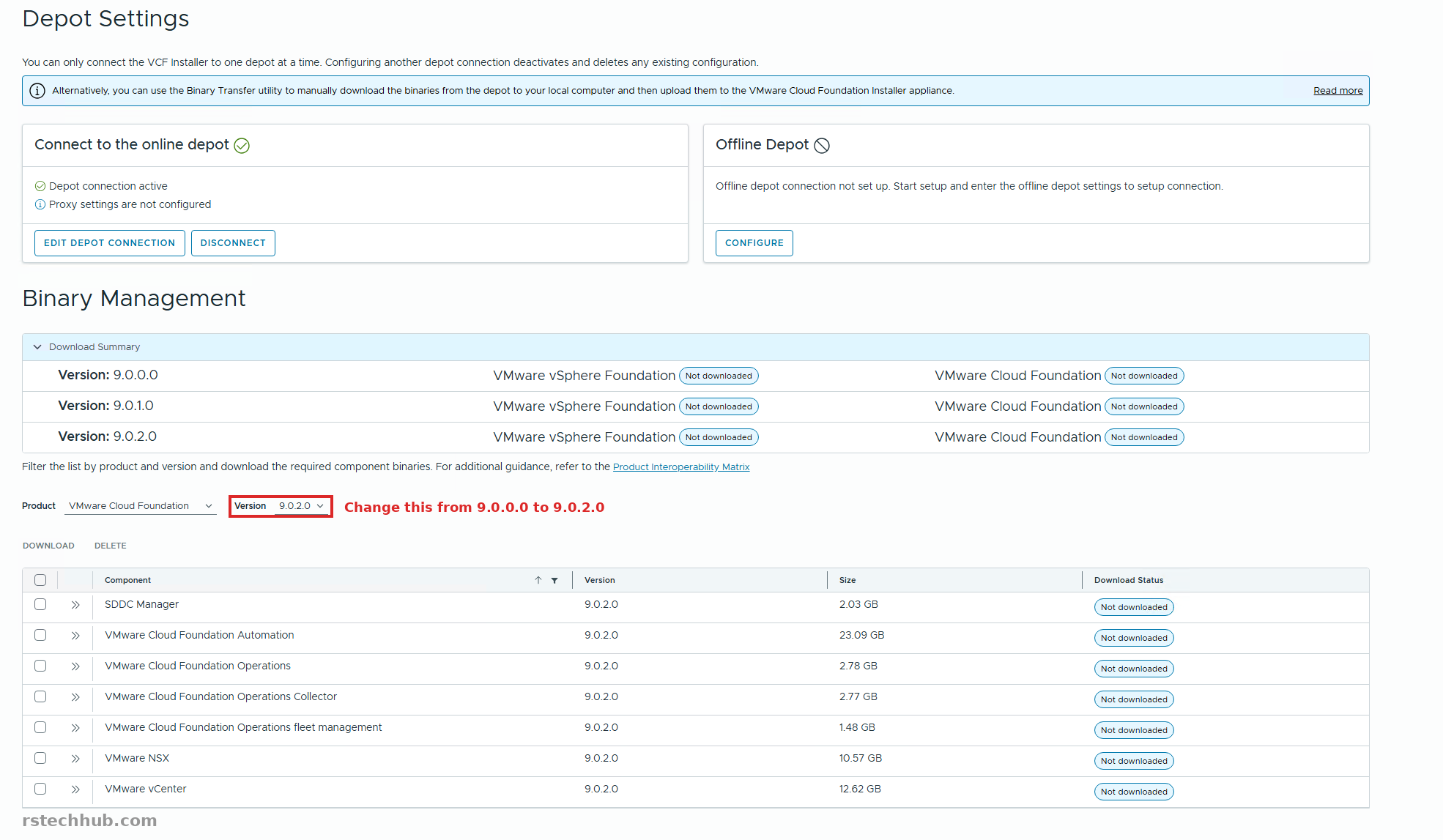Check the VMware NSX checkbox
Image resolution: width=1443 pixels, height=840 pixels.
click(x=40, y=758)
